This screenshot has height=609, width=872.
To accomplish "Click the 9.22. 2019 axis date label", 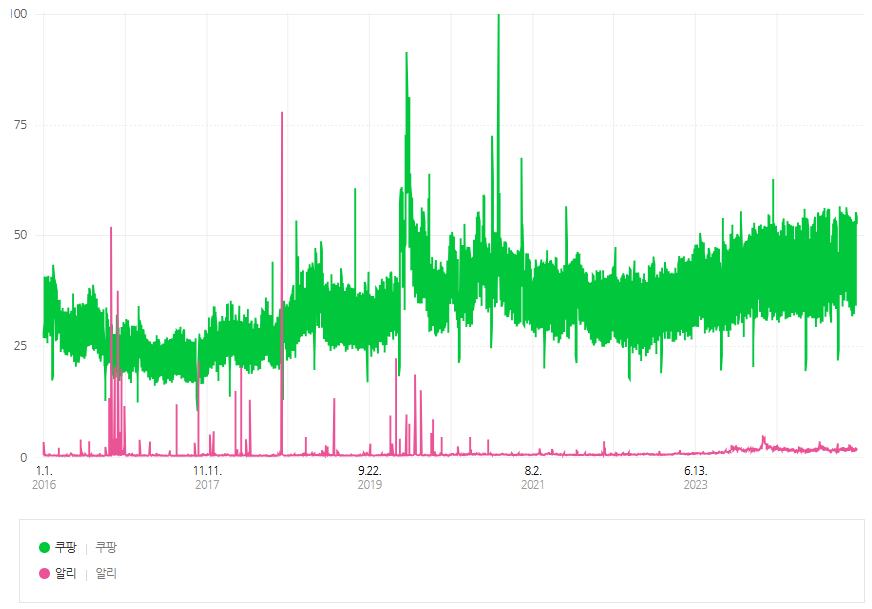I will point(370,478).
